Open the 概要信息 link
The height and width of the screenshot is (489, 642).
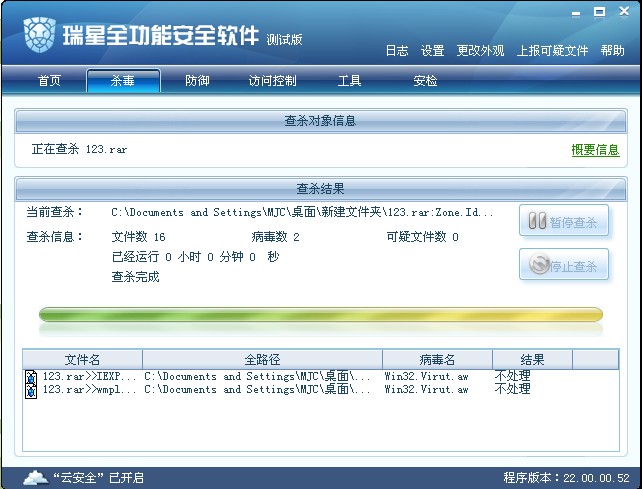[x=595, y=150]
